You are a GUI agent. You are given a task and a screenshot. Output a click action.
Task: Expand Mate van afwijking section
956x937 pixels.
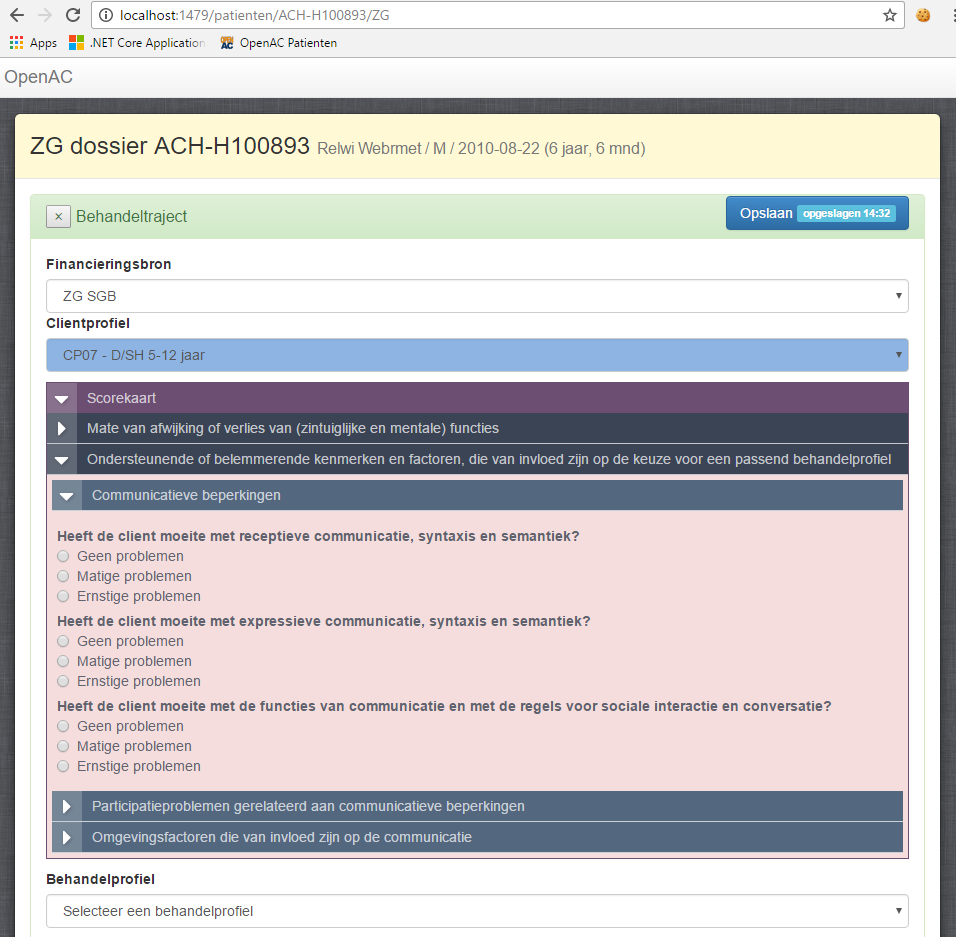coord(62,429)
